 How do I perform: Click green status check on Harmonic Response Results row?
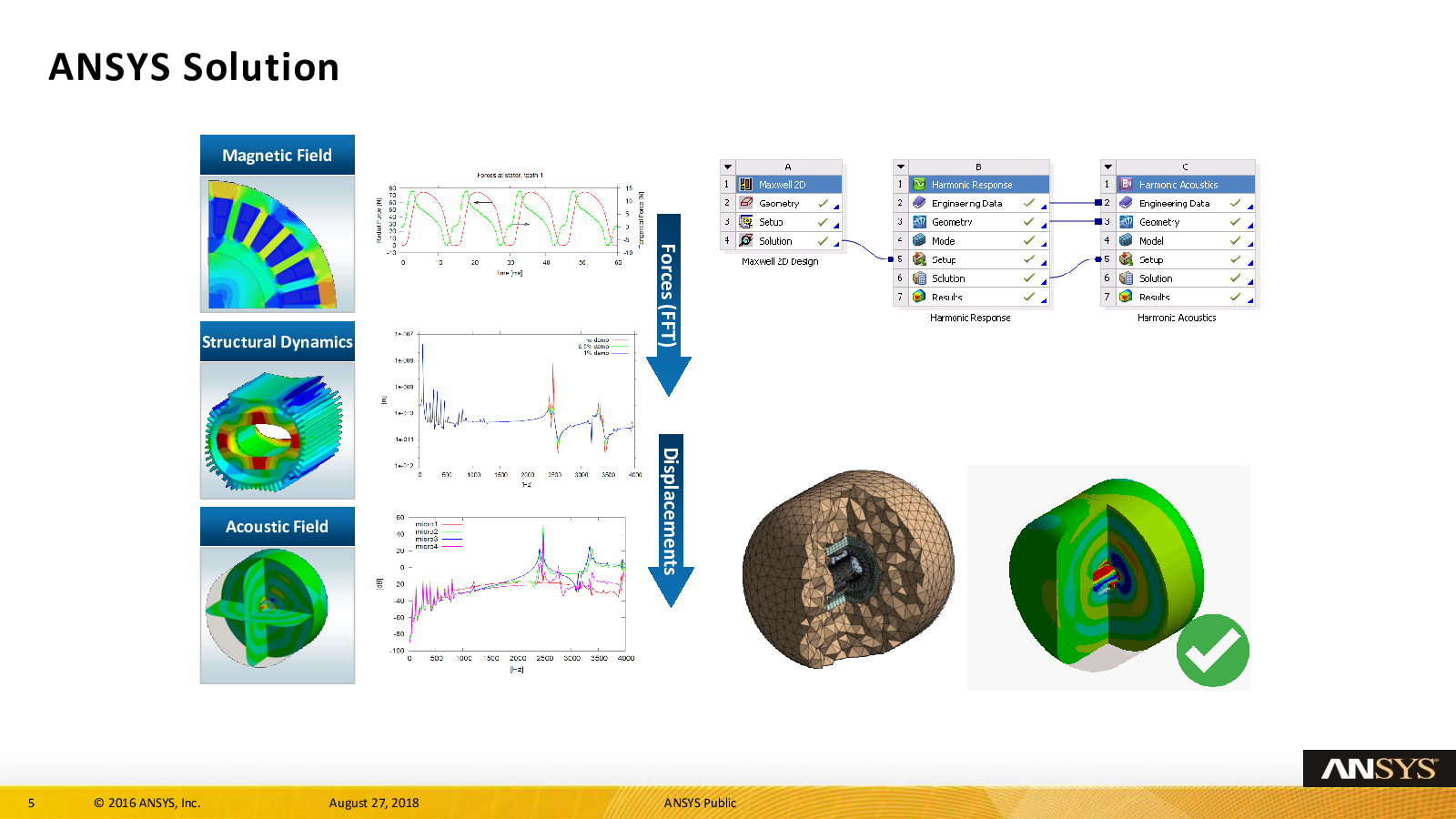(1029, 297)
